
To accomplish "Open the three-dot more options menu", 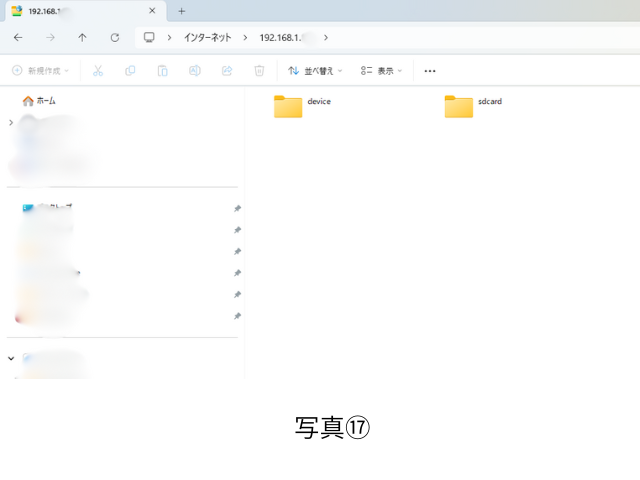I will [430, 71].
